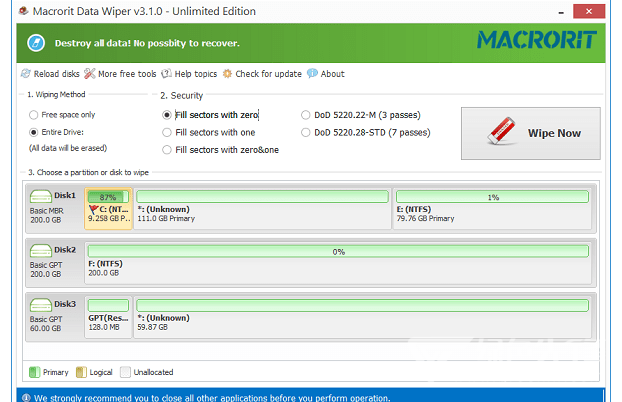
Task: Click '(All data will be erased)' note
Action: (x=68, y=148)
